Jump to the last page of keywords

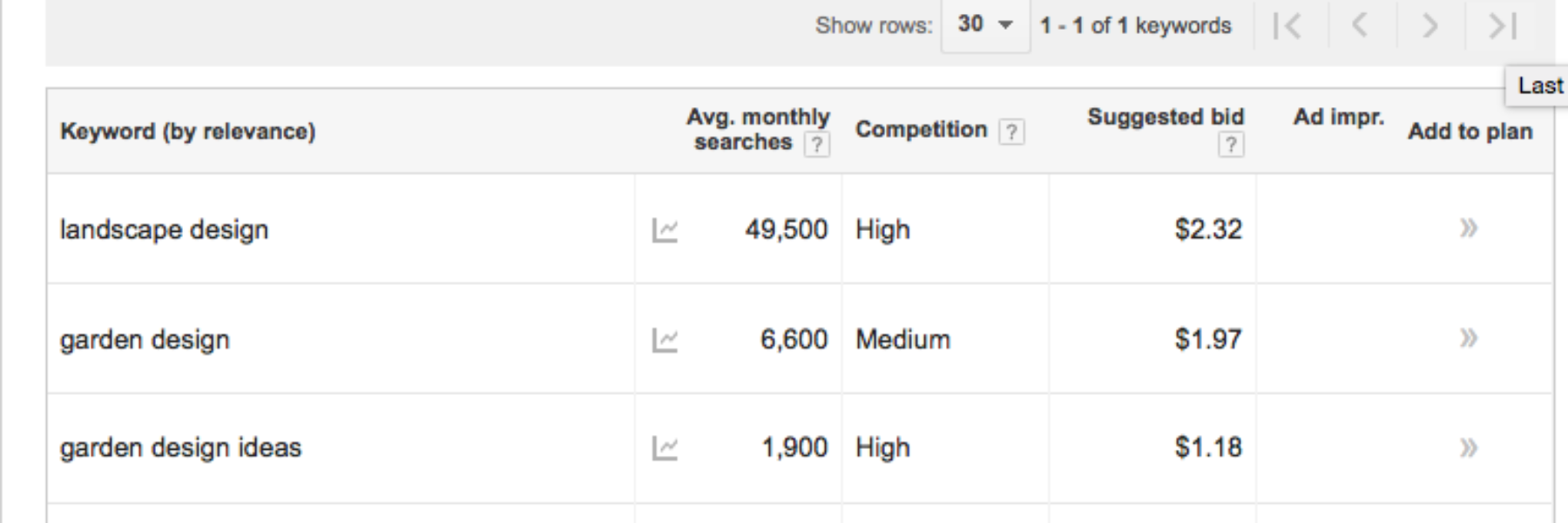1503,26
